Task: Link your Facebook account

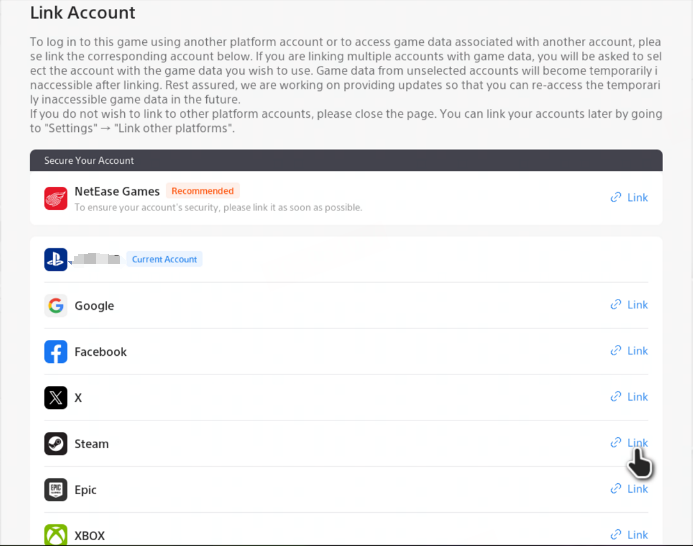Action: tap(629, 351)
